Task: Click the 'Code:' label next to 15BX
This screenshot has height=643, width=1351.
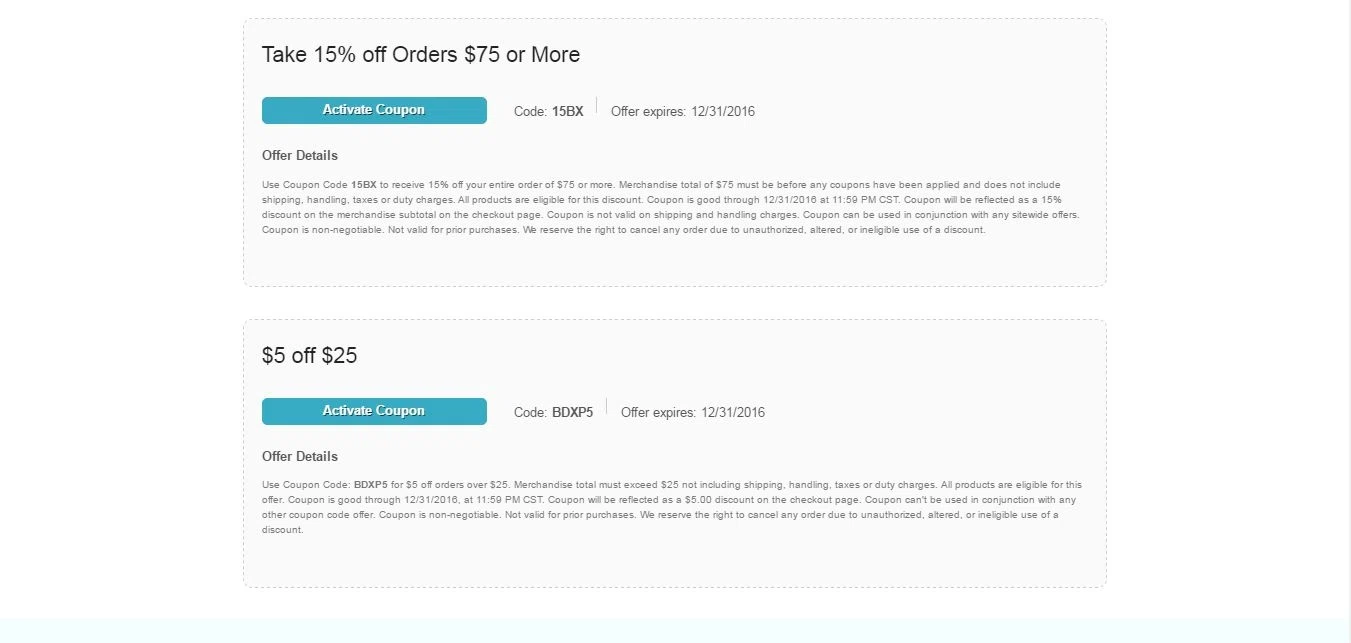Action: click(x=530, y=112)
